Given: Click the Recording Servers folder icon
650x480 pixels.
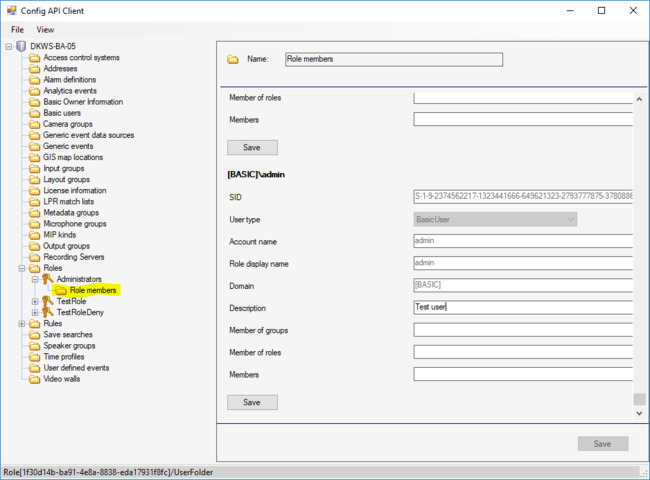Looking at the screenshot, I should (35, 257).
